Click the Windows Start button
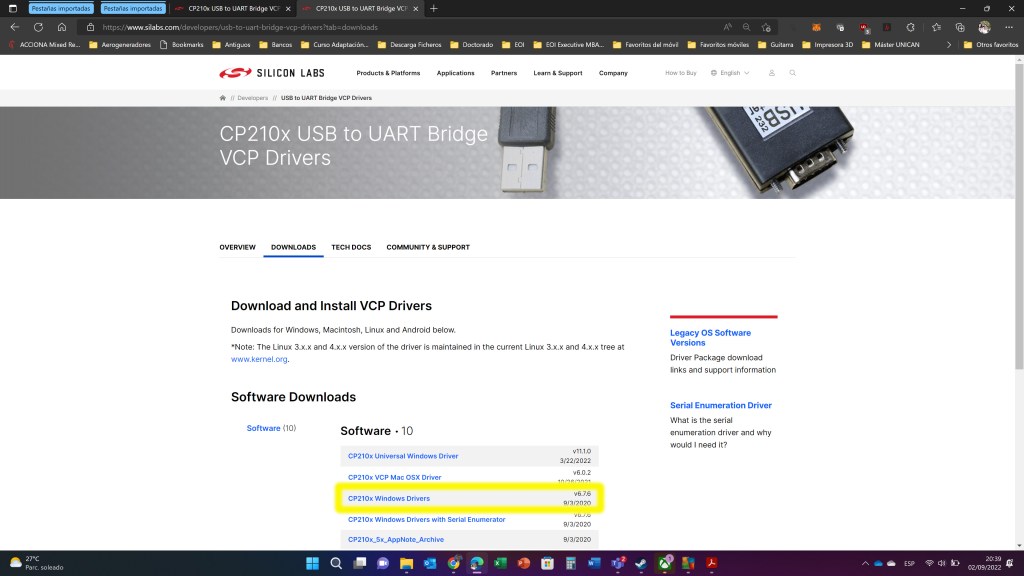The image size is (1024, 576). click(312, 563)
